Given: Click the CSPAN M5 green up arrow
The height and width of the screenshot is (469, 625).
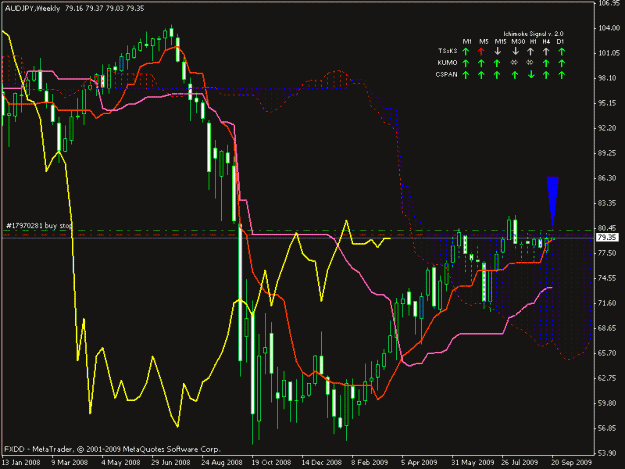Looking at the screenshot, I should pos(481,75).
